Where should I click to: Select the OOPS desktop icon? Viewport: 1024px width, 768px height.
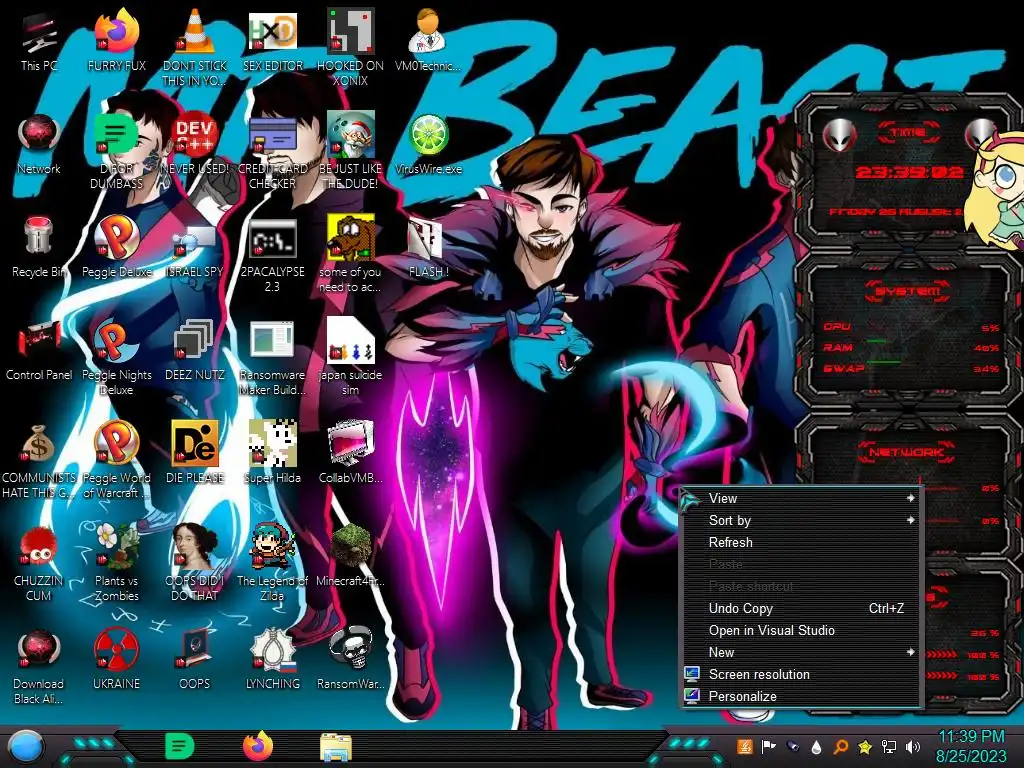coord(195,660)
